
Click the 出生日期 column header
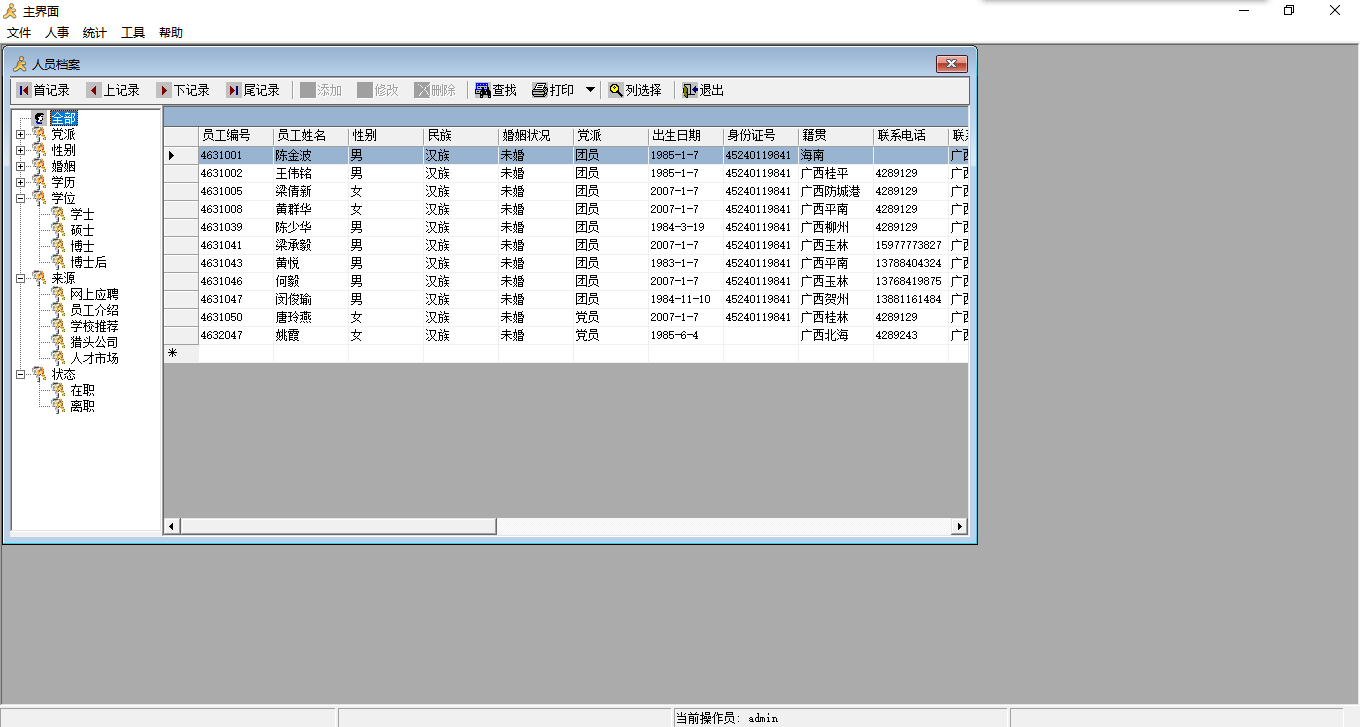tap(686, 136)
